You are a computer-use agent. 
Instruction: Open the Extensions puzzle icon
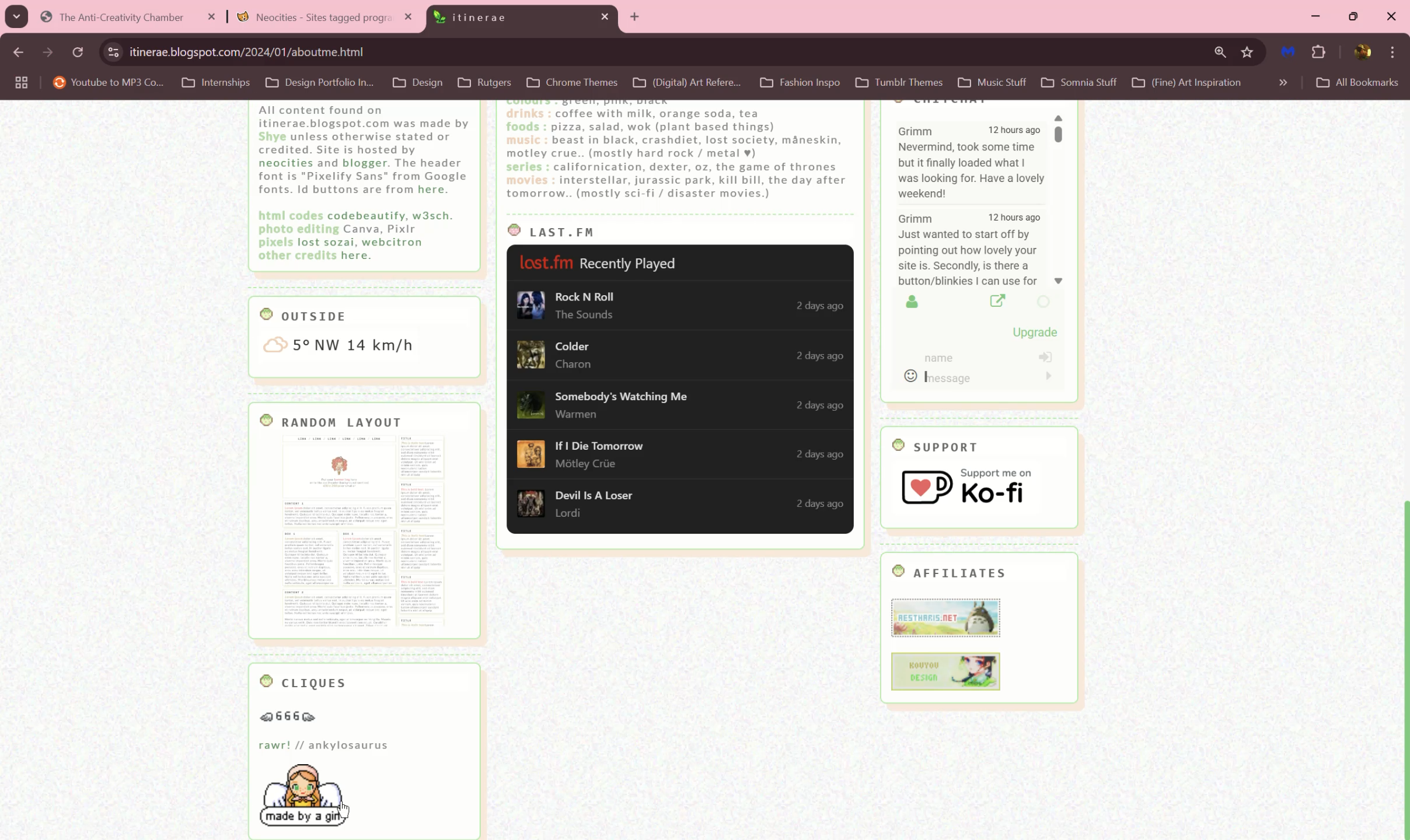point(1318,52)
